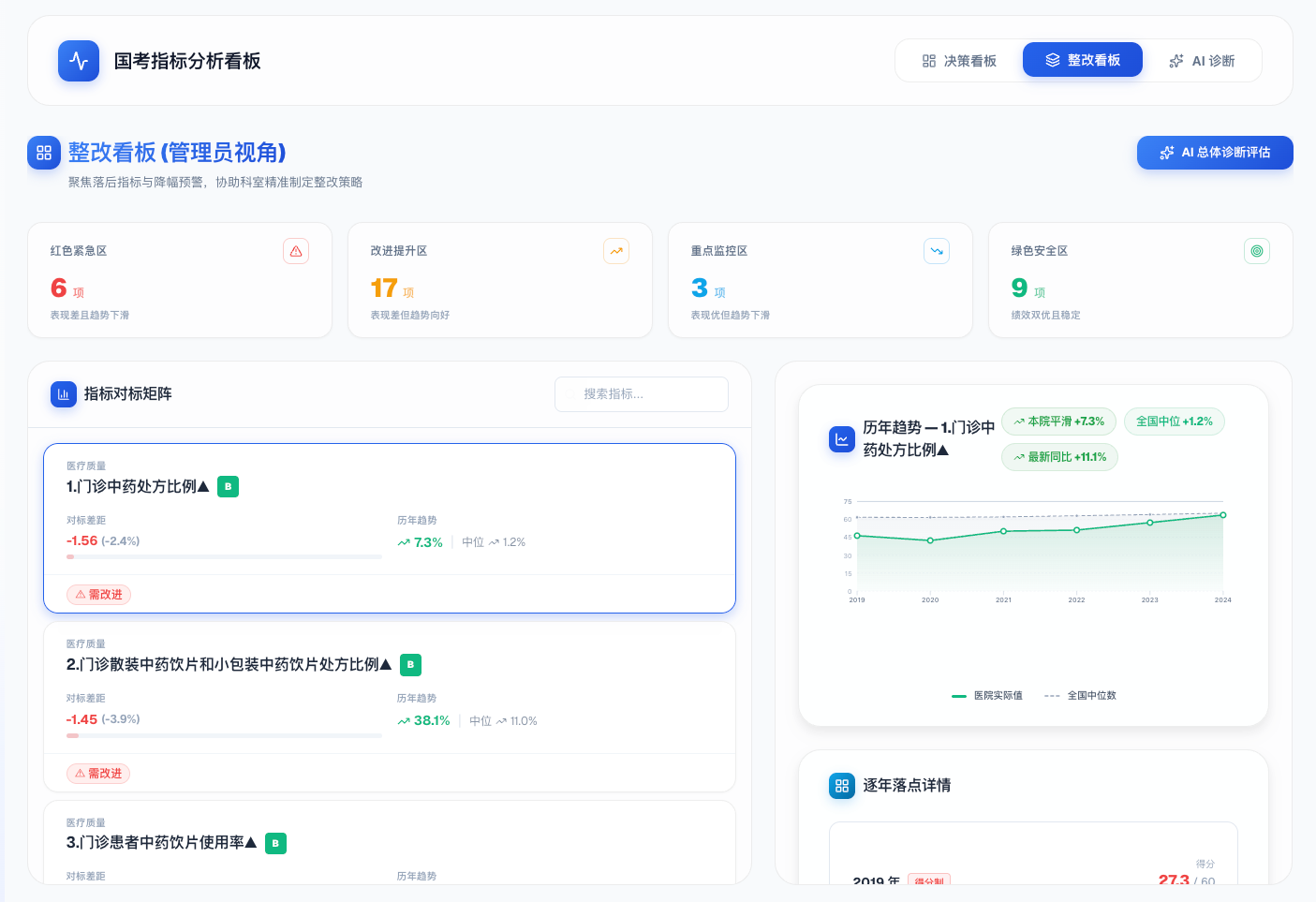This screenshot has height=902, width=1316.
Task: Click the grid icon next to 整改看板 heading
Action: coord(44,153)
